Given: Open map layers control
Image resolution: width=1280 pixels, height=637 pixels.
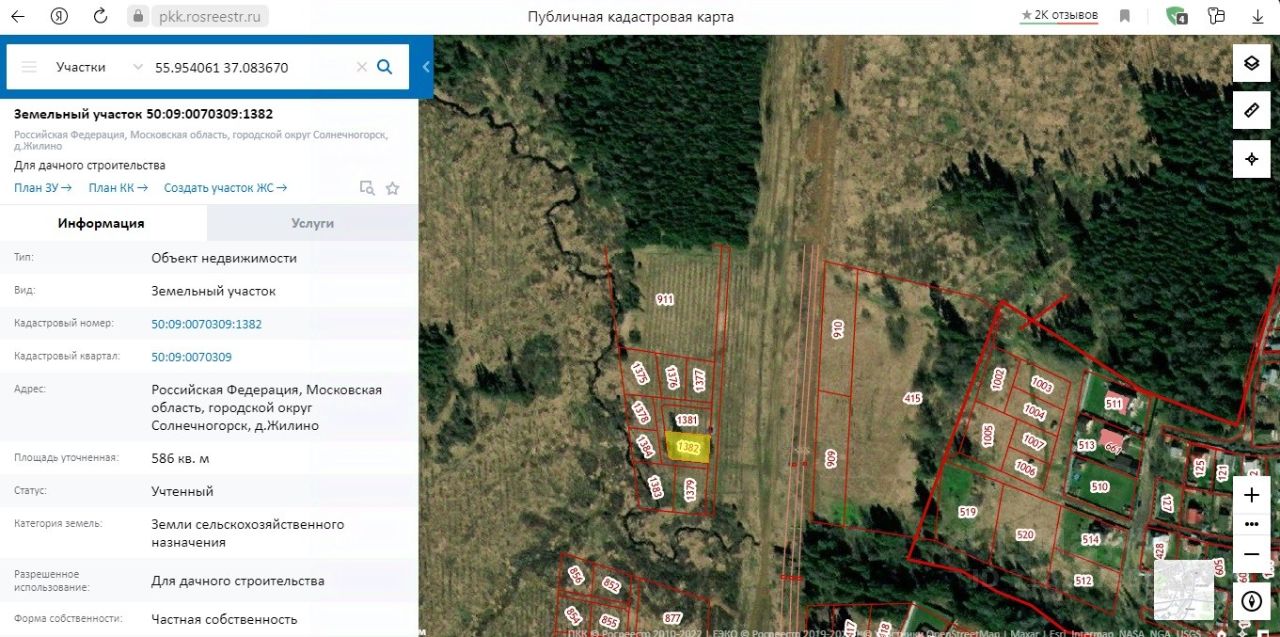Looking at the screenshot, I should 1251,64.
